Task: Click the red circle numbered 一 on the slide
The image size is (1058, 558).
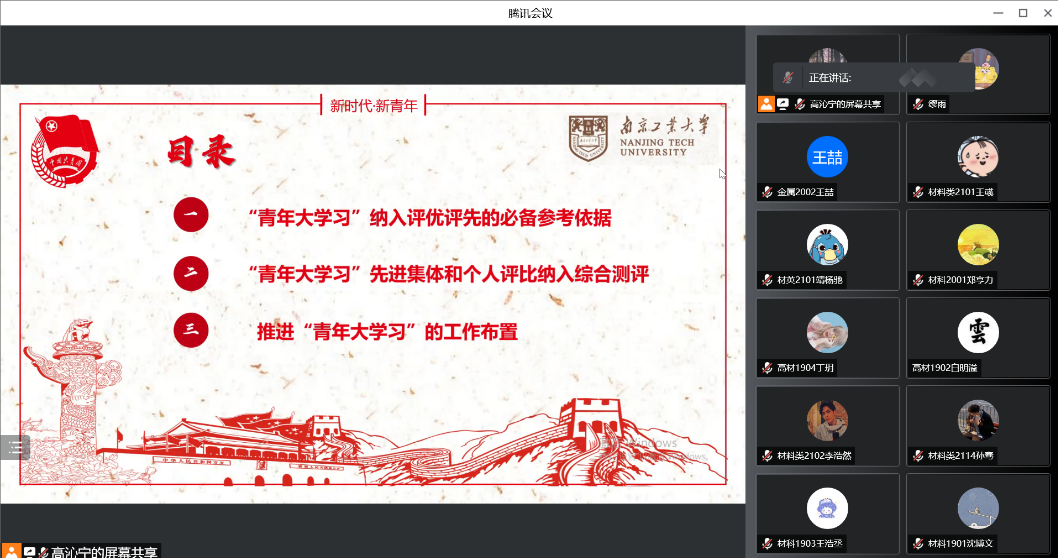Action: click(x=191, y=216)
